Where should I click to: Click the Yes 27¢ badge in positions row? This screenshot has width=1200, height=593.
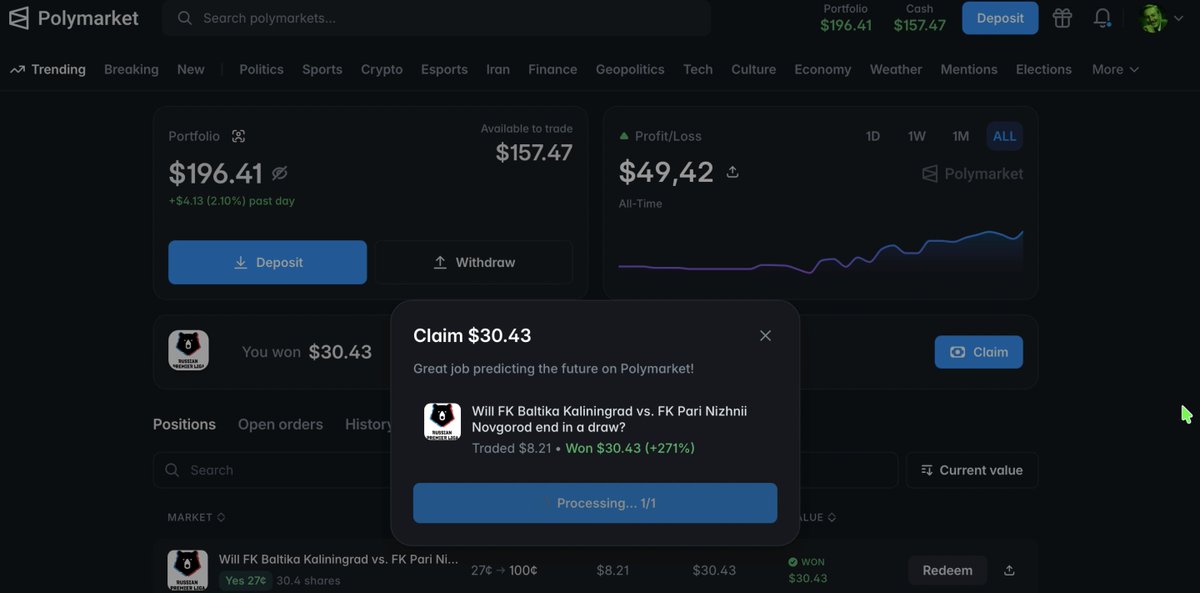245,580
